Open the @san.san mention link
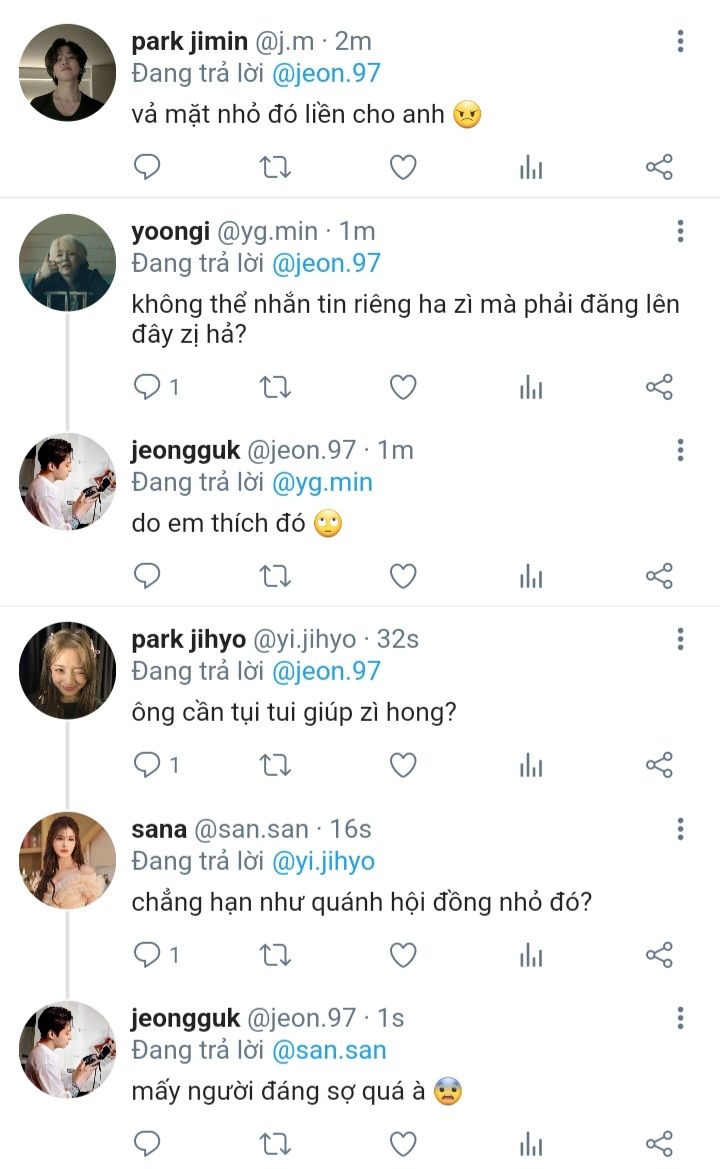Viewport: 720px width, 1169px height. (x=329, y=1050)
